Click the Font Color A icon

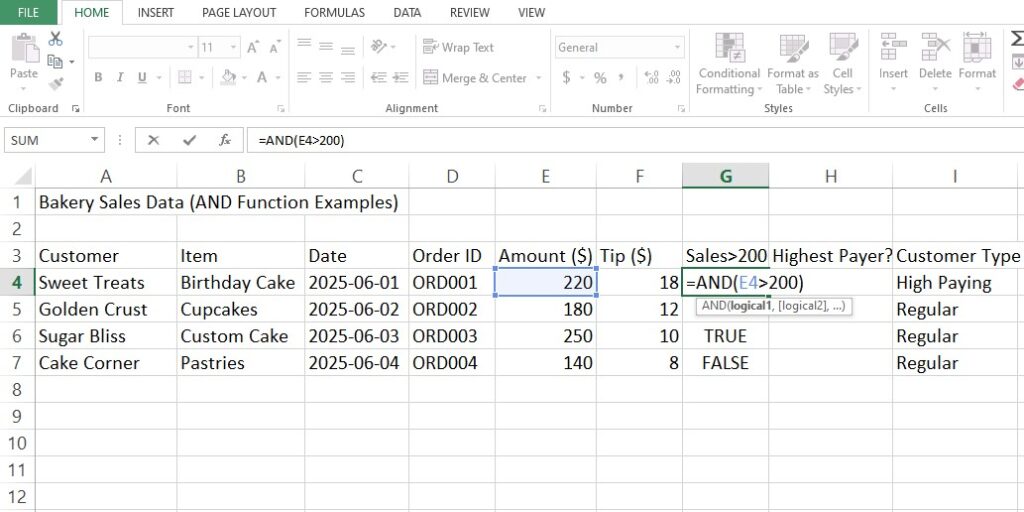pos(262,78)
